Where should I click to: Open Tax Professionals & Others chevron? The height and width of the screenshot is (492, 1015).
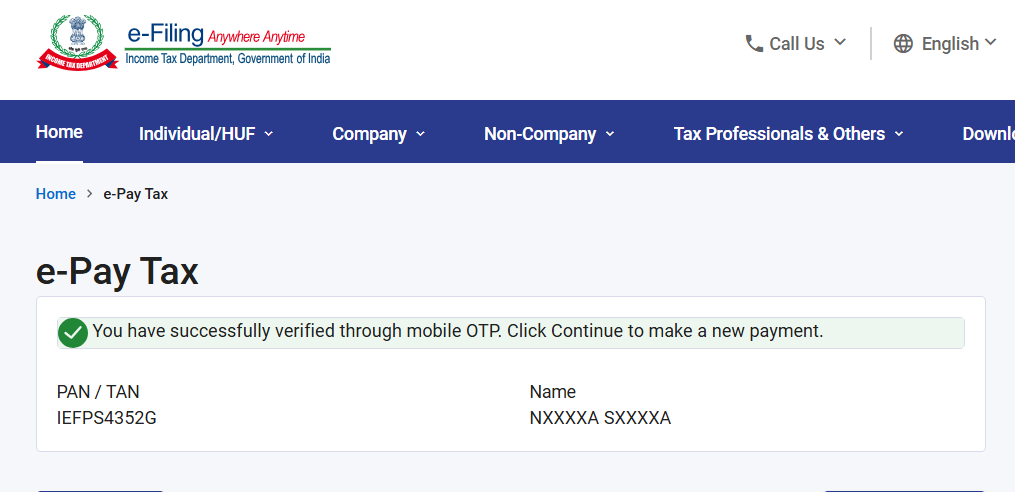pyautogui.click(x=898, y=134)
